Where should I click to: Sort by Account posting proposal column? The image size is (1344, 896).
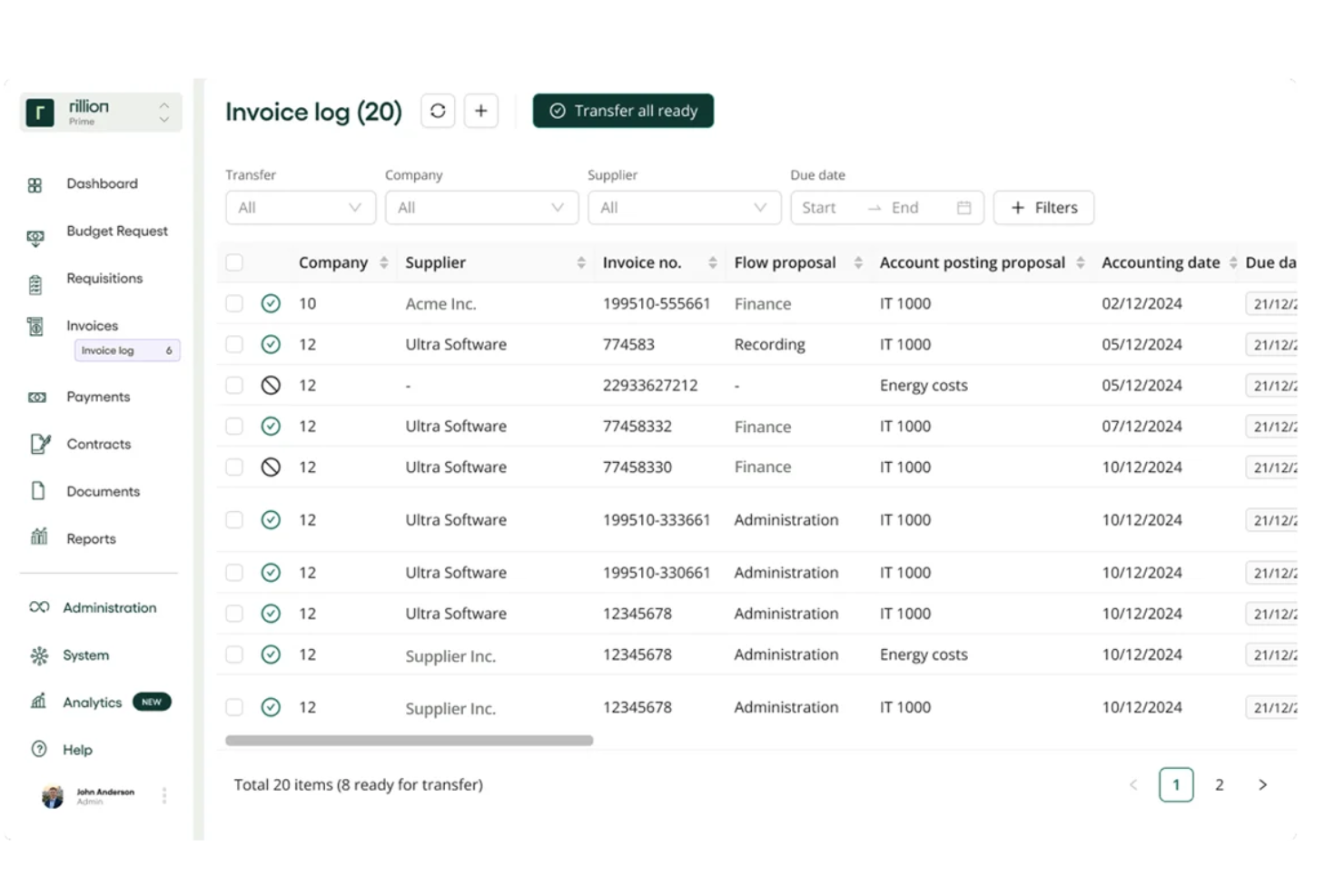coord(1080,262)
